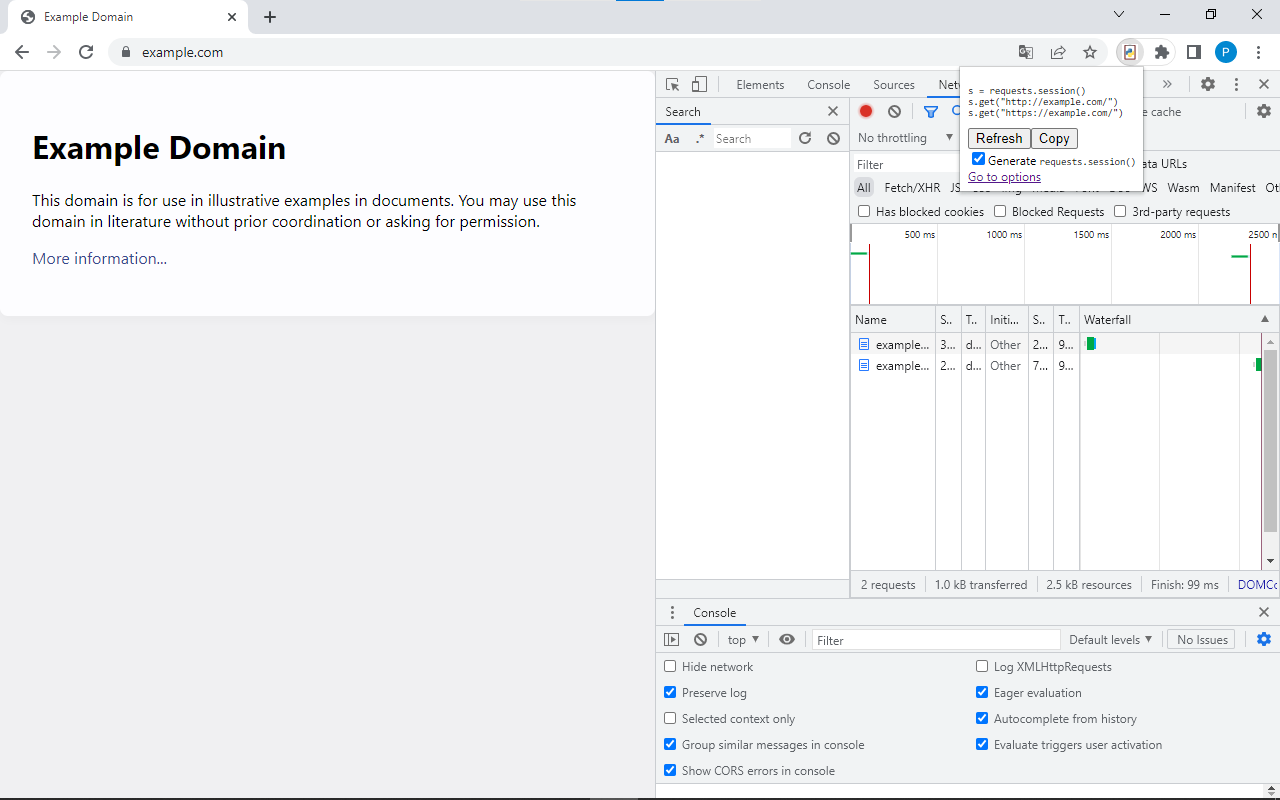Select Console tab in bottom drawer
This screenshot has width=1280, height=800.
pos(715,612)
